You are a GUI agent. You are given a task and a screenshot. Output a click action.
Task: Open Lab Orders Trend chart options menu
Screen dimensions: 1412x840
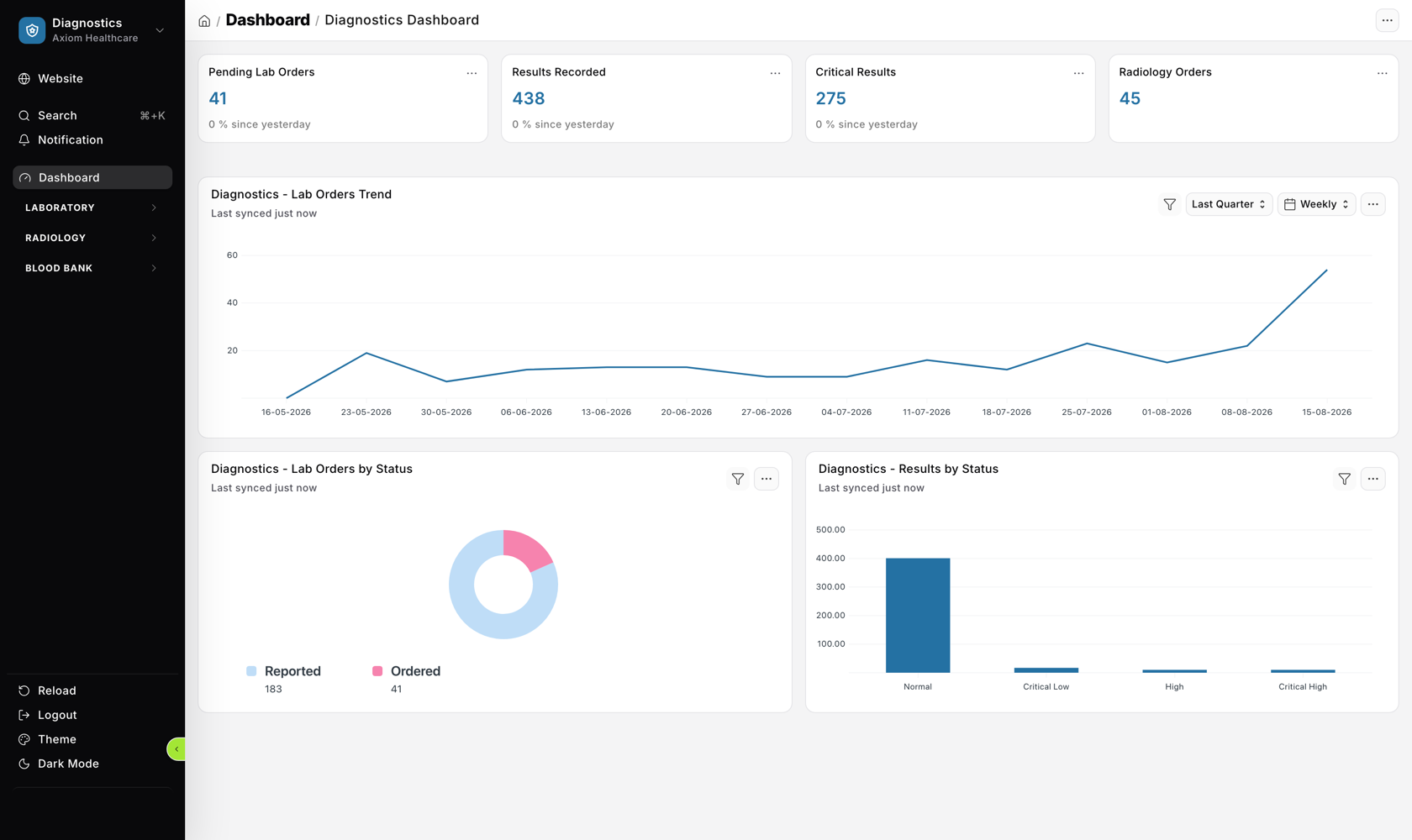[1372, 204]
